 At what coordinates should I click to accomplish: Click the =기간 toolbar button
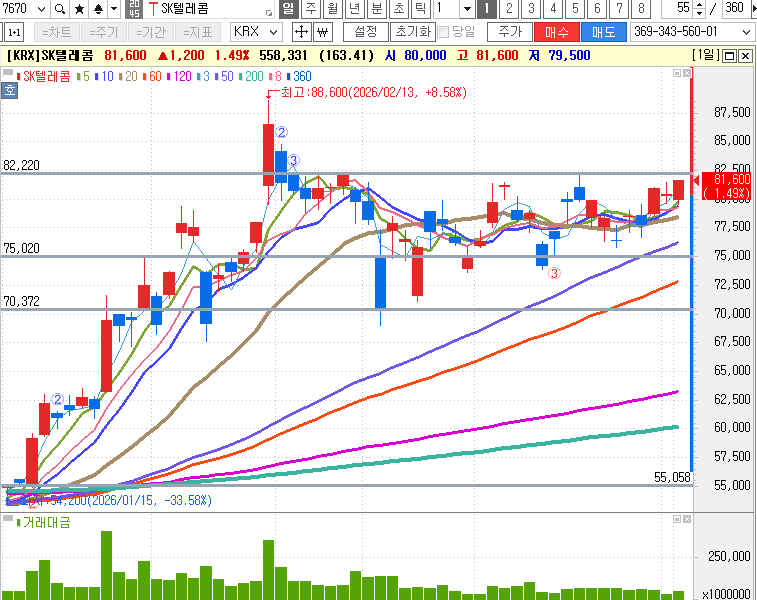(151, 32)
